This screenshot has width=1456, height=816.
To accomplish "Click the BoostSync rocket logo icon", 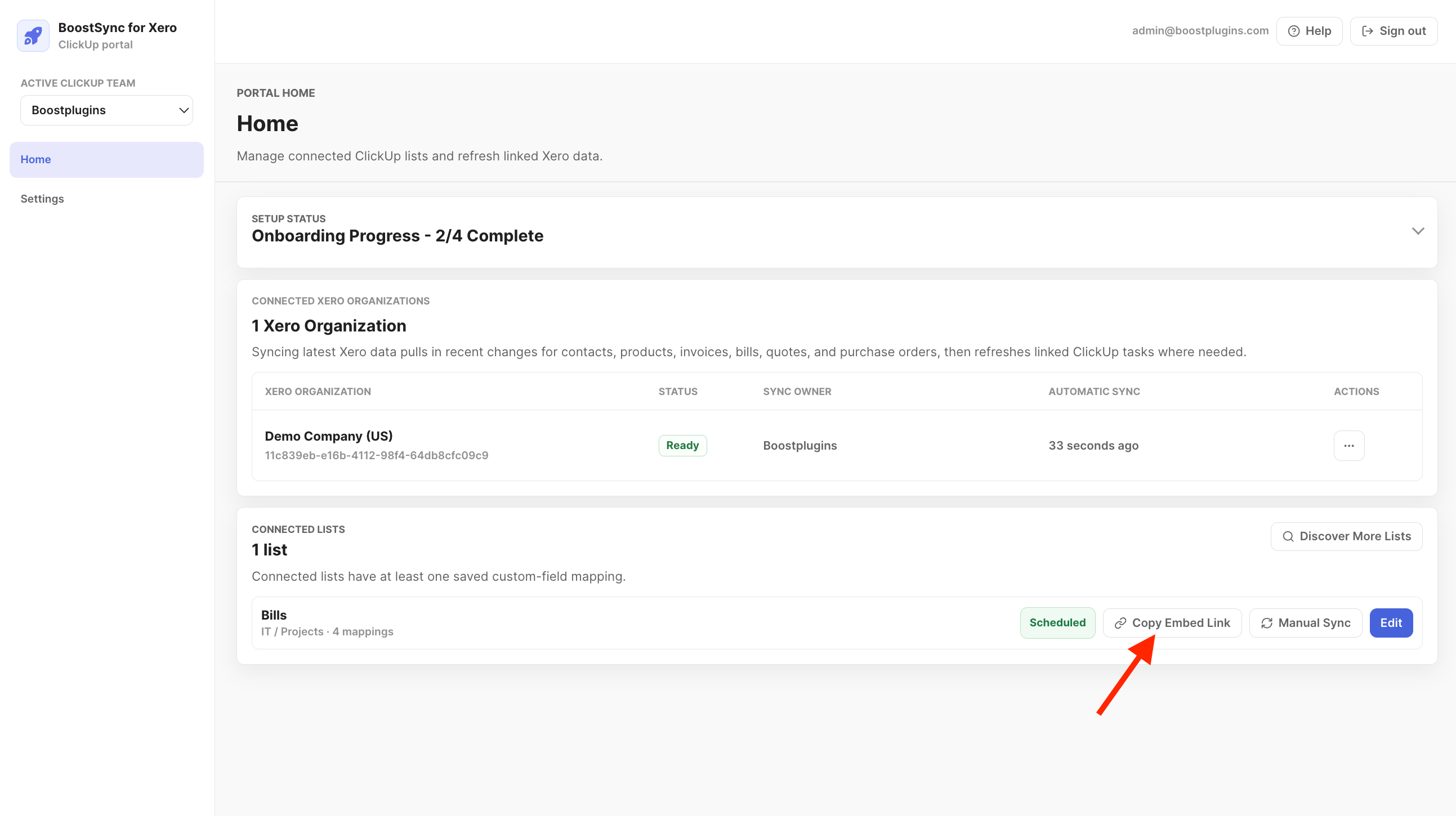I will coord(33,35).
